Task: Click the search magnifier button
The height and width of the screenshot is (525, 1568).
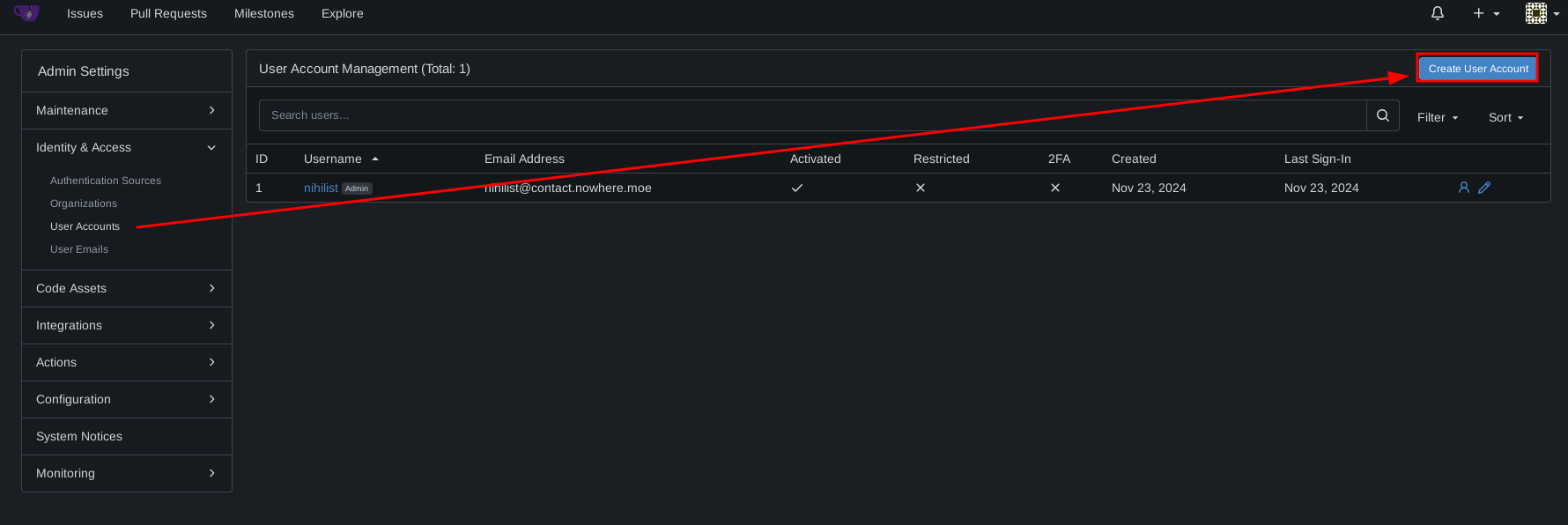Action: (x=1383, y=115)
